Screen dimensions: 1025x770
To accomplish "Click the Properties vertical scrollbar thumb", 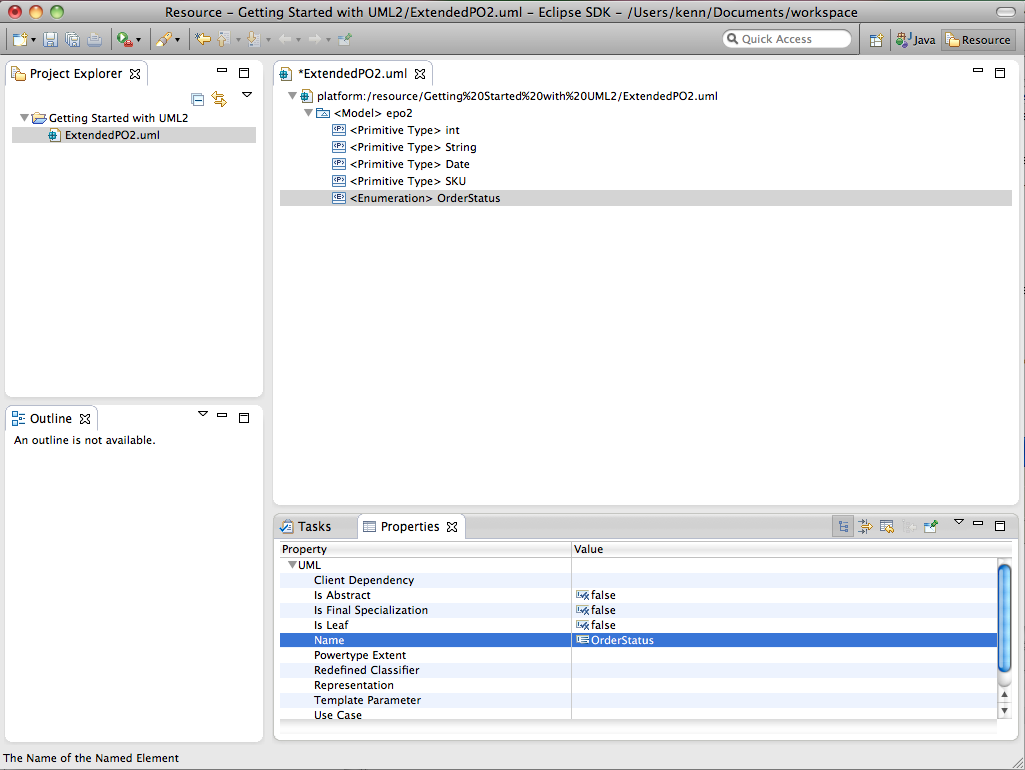I will click(1005, 618).
